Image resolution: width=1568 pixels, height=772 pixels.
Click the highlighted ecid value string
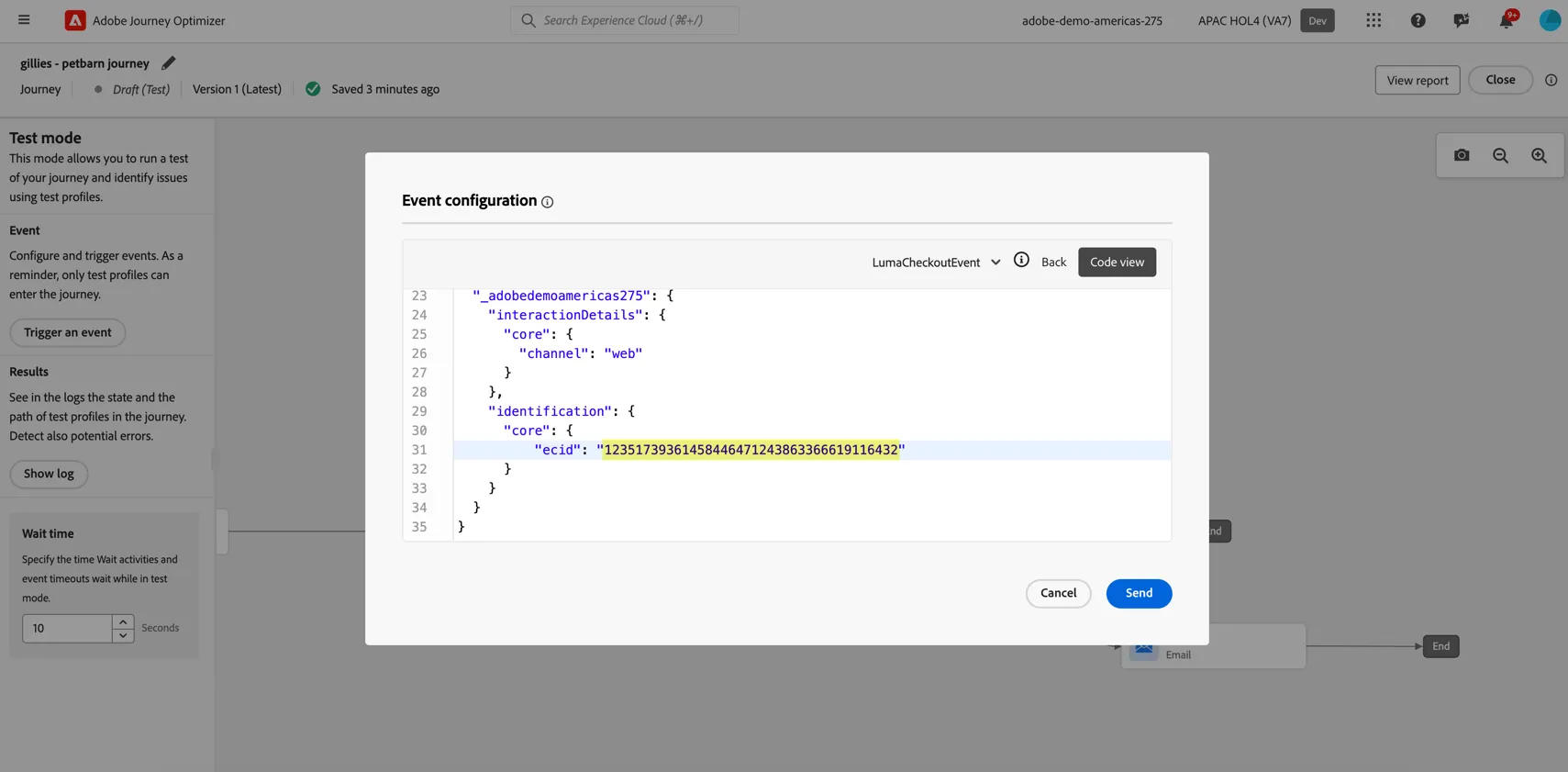click(x=751, y=450)
